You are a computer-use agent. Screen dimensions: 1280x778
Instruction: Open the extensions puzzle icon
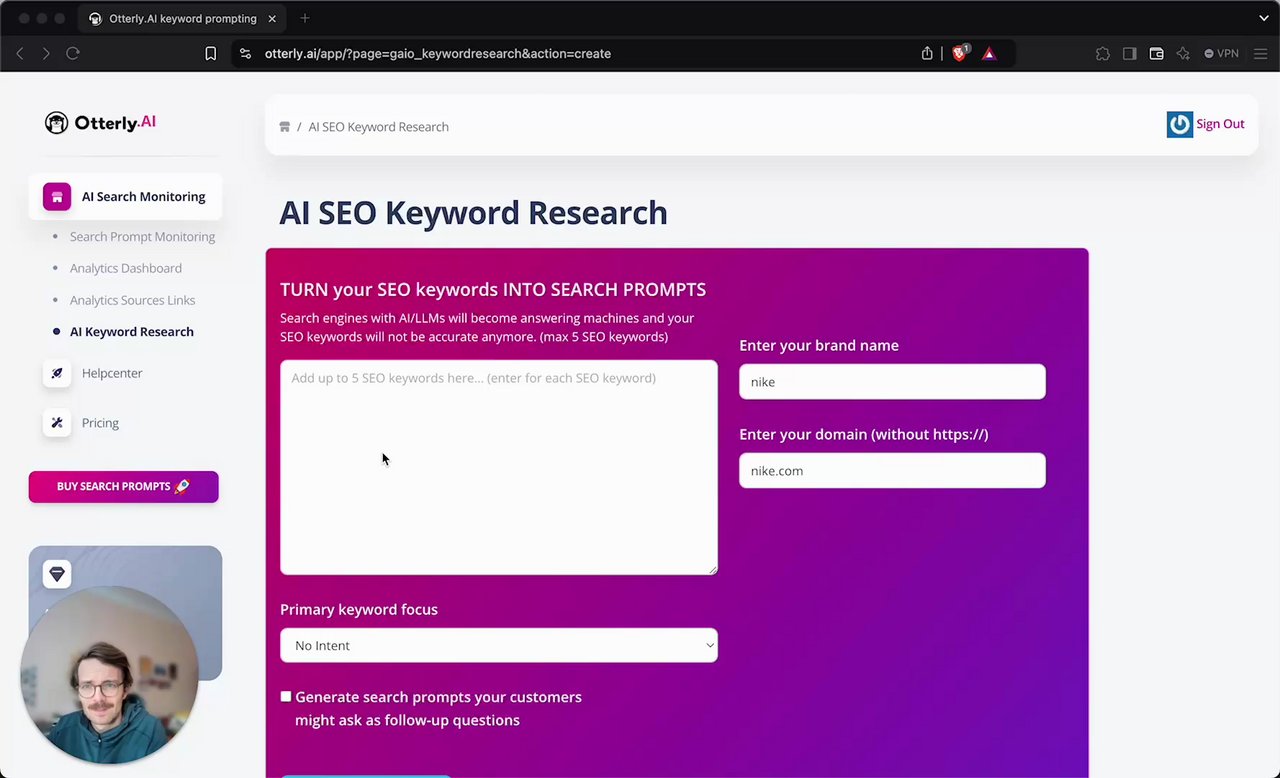[x=1103, y=54]
